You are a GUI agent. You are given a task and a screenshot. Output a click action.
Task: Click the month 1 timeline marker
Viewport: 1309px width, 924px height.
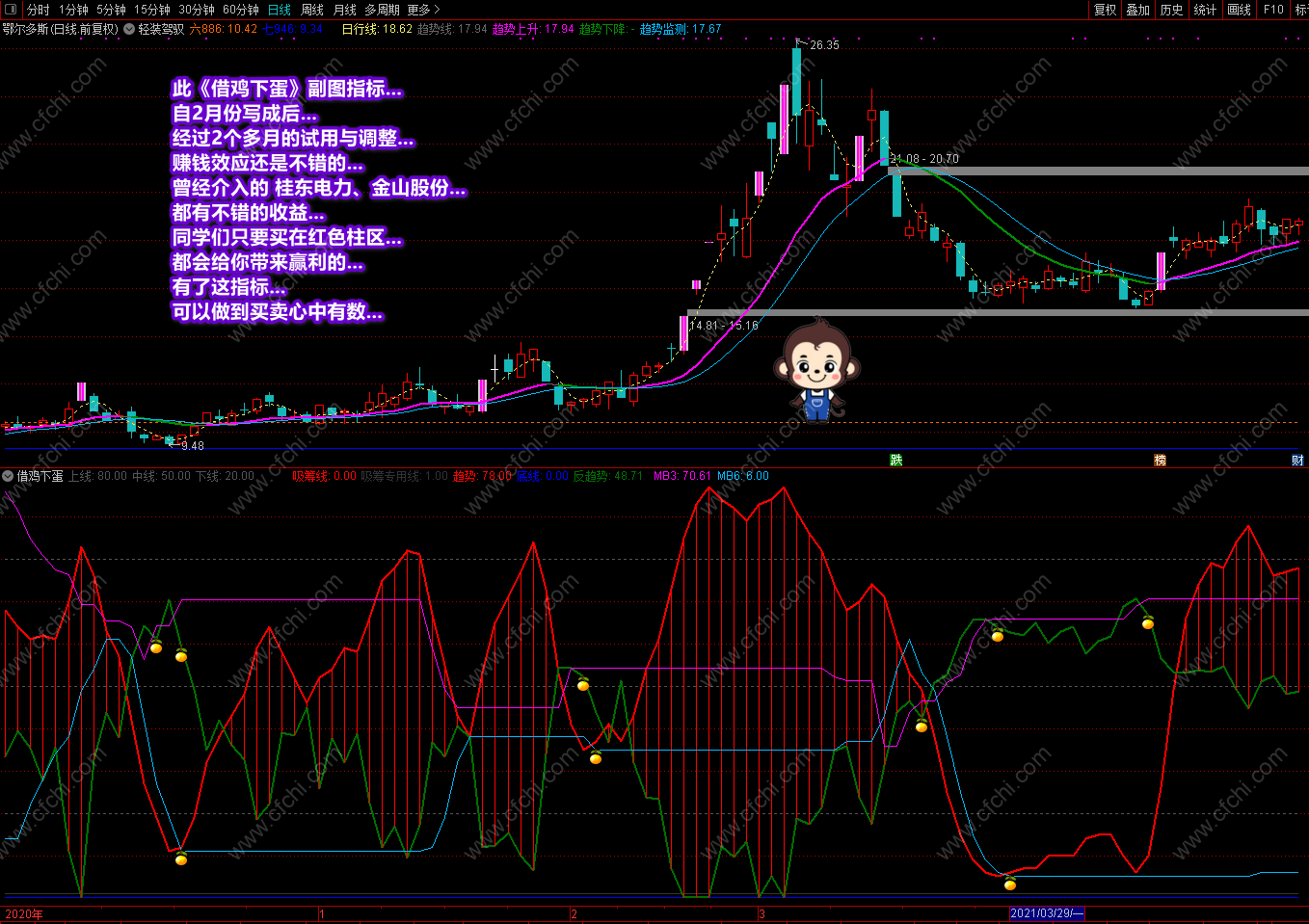[322, 913]
